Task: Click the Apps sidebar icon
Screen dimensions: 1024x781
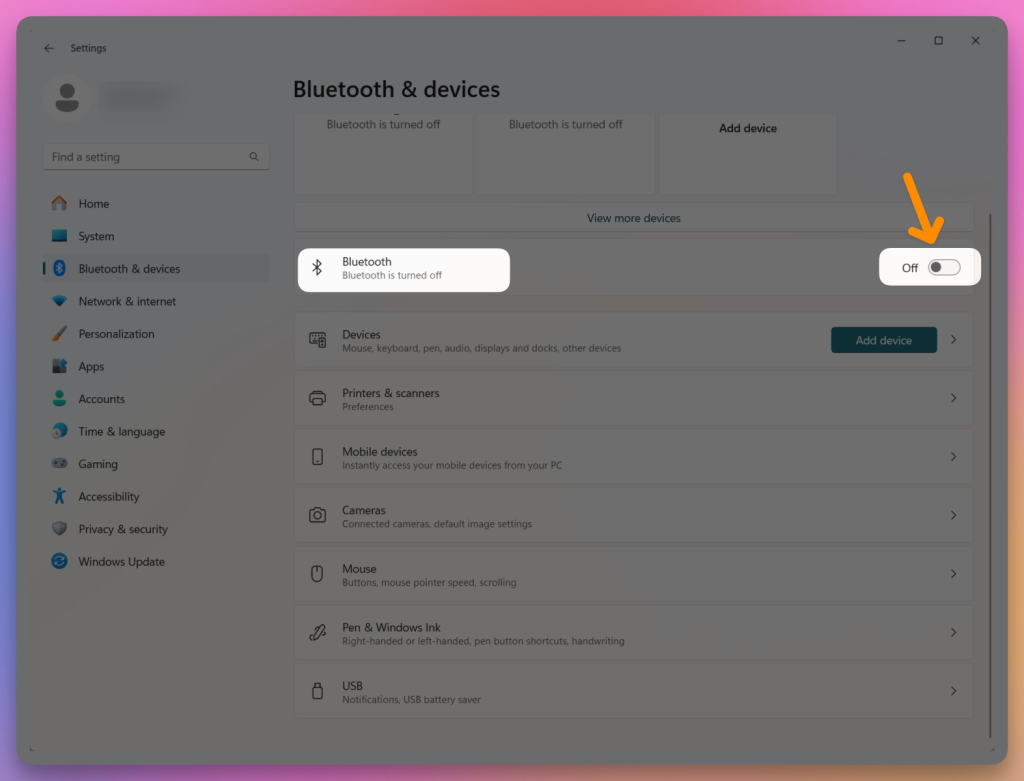Action: 59,366
